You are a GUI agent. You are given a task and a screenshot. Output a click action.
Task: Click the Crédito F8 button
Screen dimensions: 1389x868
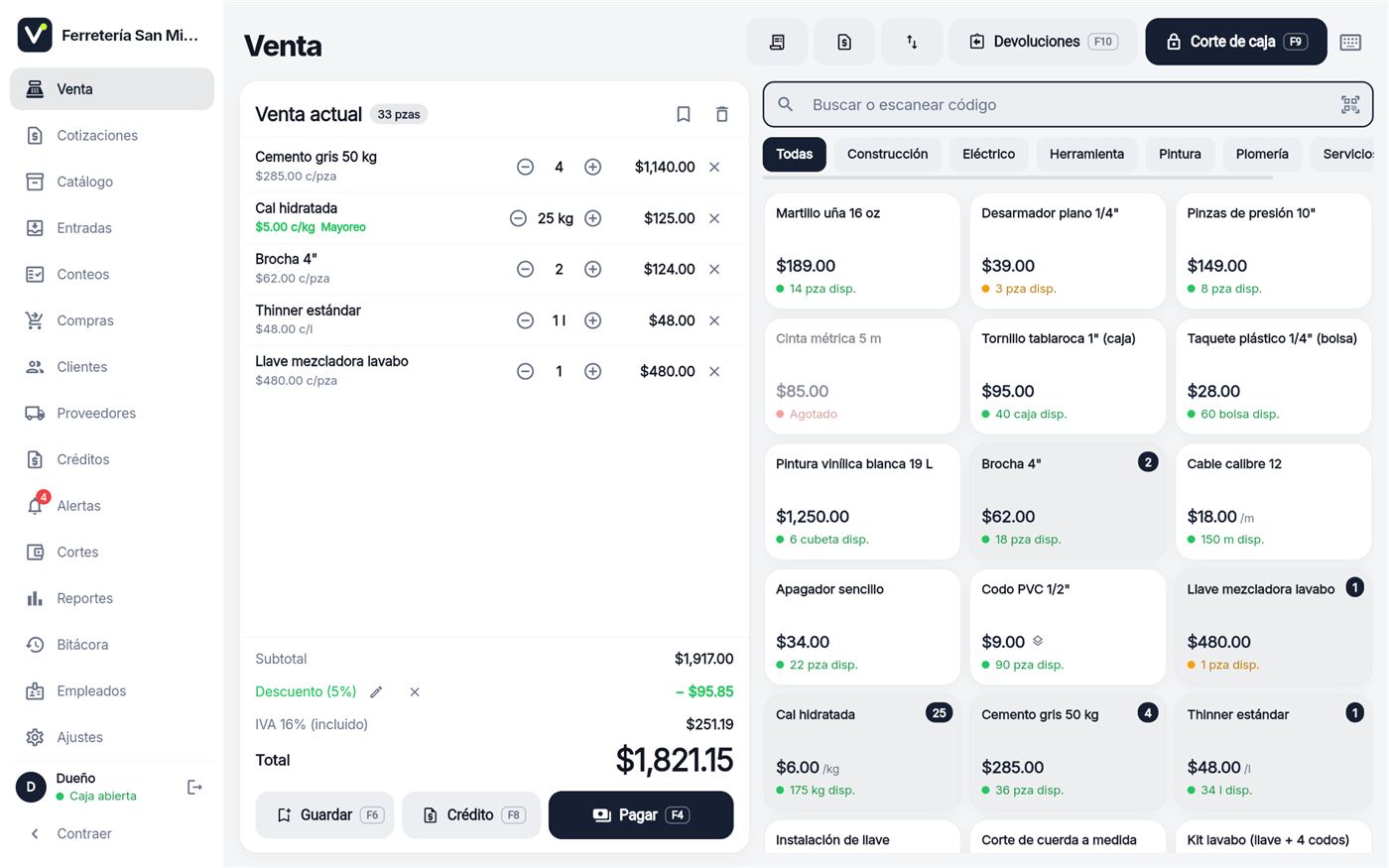coord(471,814)
